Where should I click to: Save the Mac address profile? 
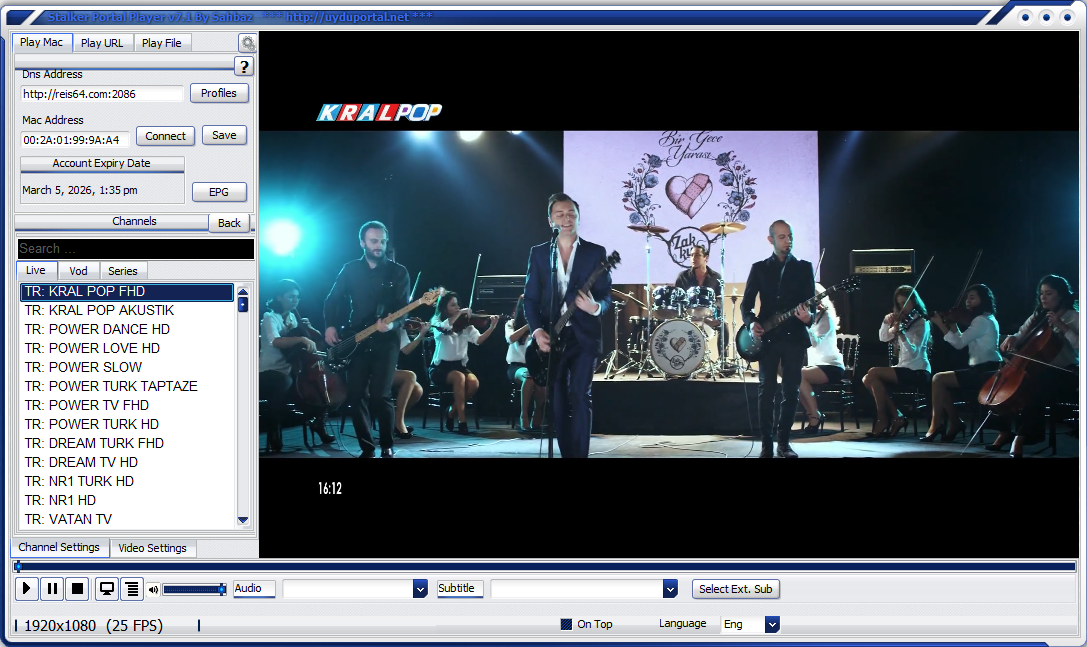[224, 135]
